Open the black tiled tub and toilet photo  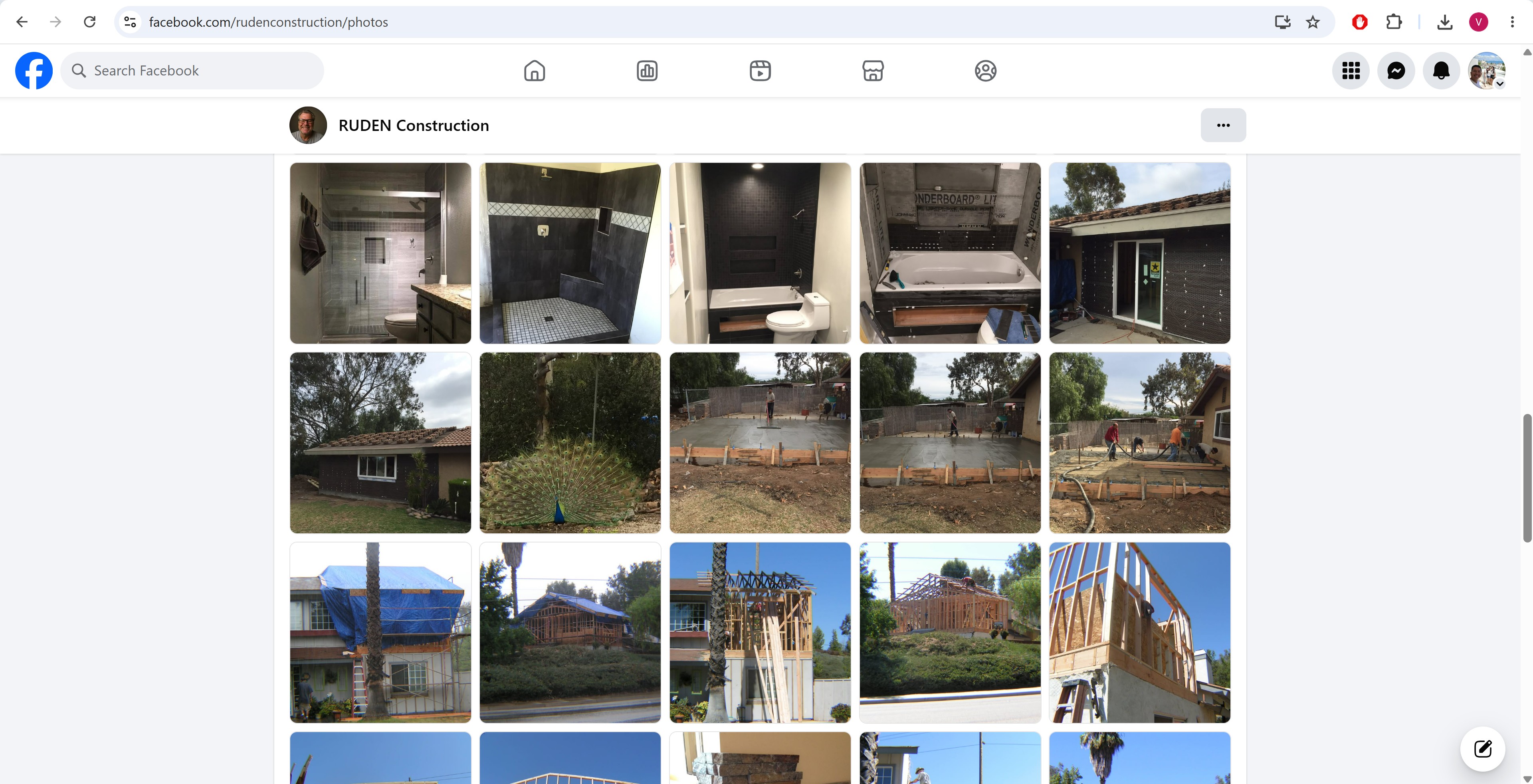(x=760, y=253)
